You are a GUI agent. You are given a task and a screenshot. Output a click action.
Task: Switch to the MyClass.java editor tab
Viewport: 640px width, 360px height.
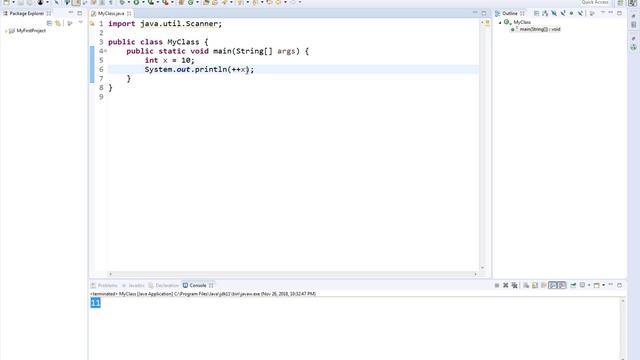pos(111,13)
